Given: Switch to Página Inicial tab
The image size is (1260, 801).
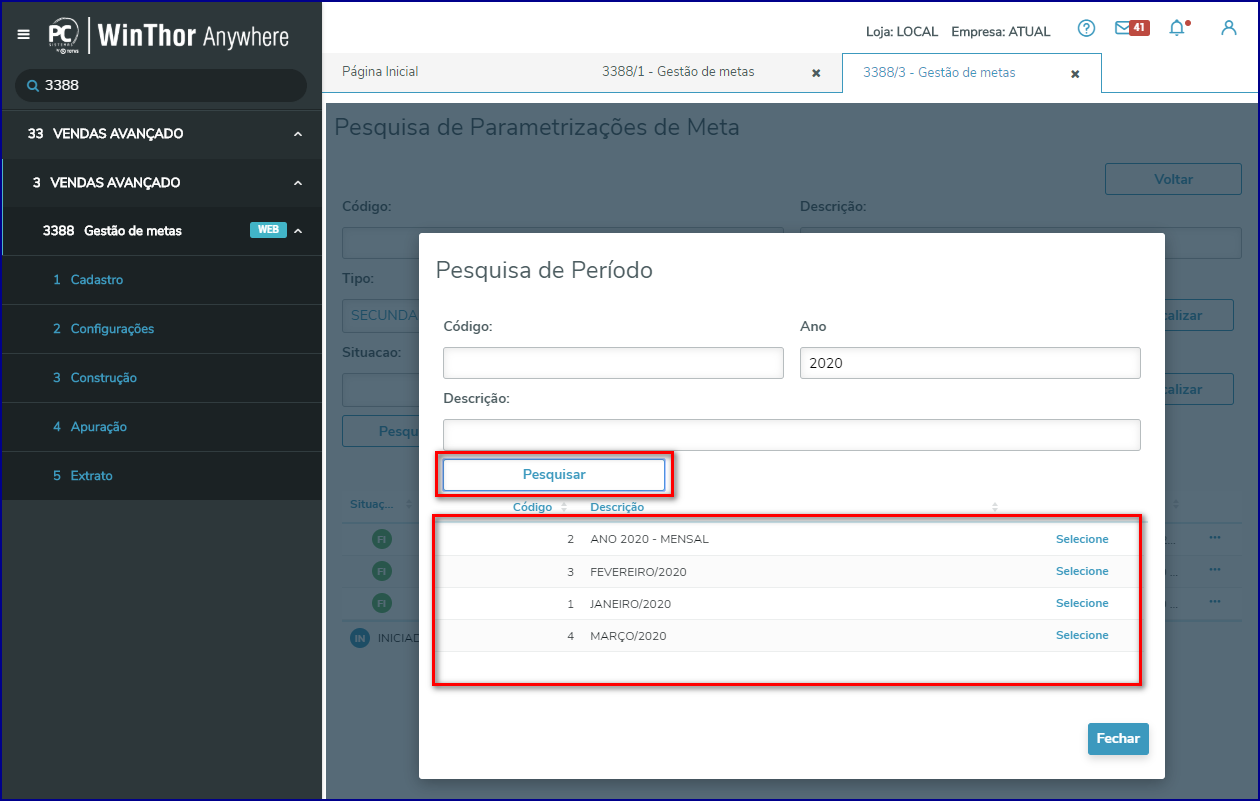Looking at the screenshot, I should (380, 72).
